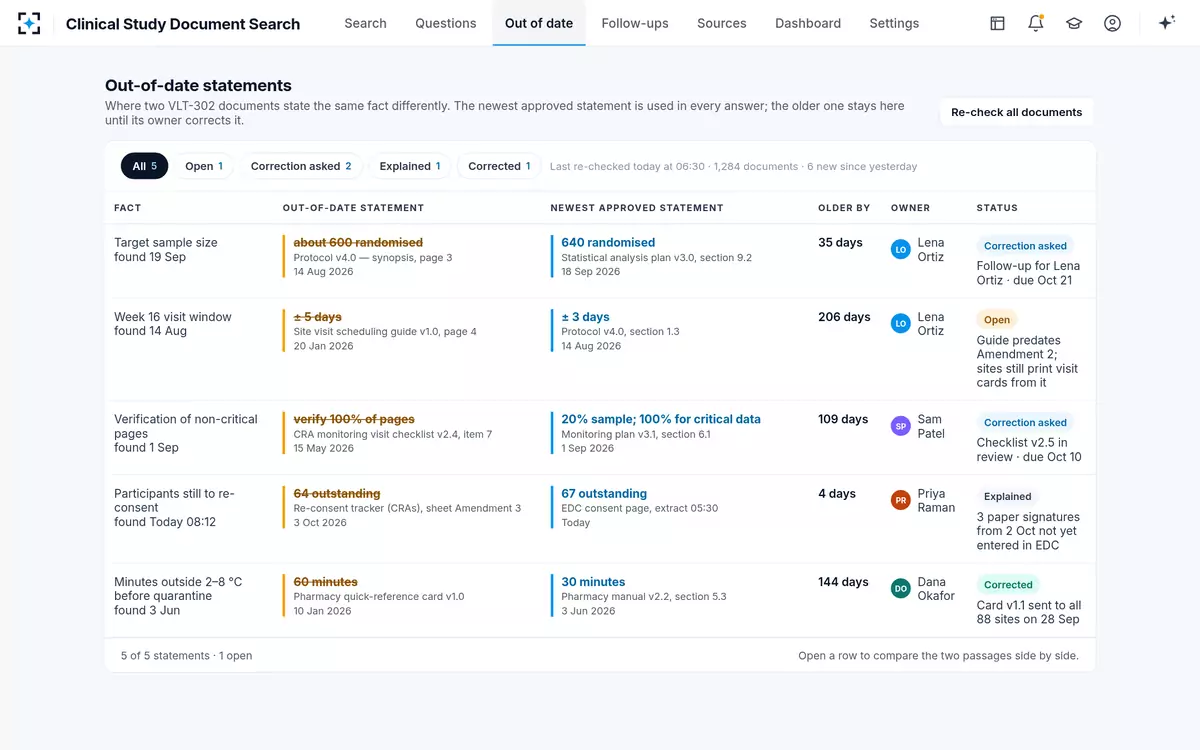Click the STATUS column header
The image size is (1200, 750).
point(997,208)
